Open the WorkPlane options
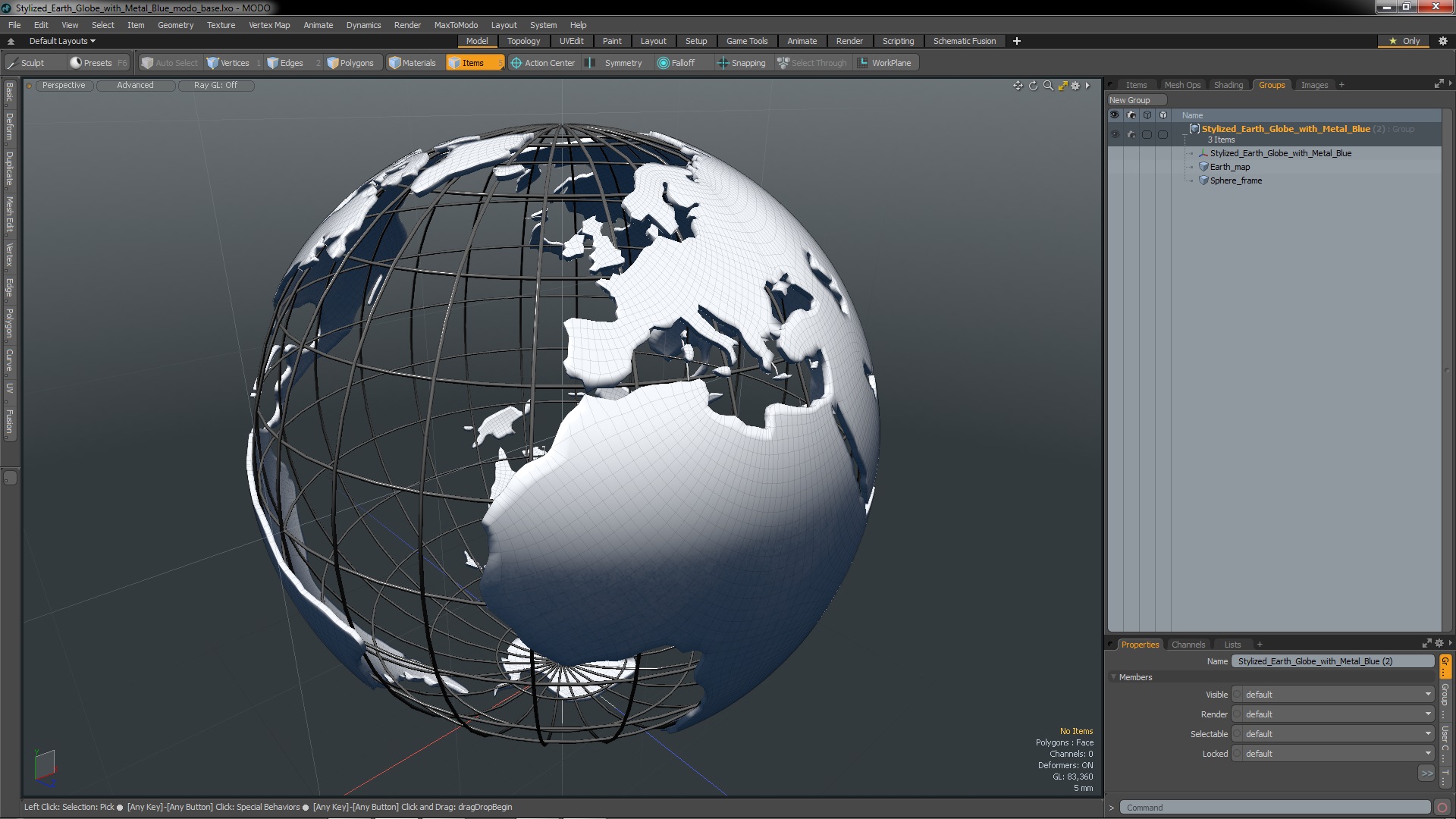 pyautogui.click(x=885, y=63)
